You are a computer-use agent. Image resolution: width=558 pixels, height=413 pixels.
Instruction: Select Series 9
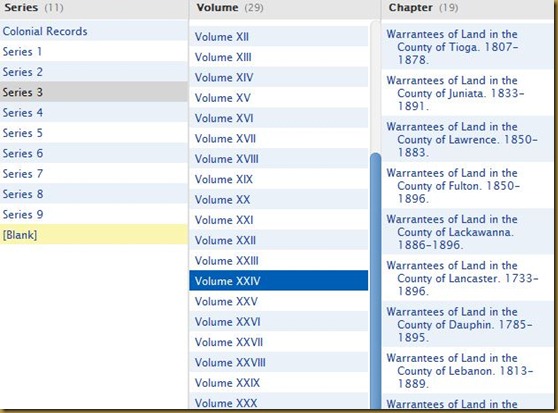tap(94, 214)
